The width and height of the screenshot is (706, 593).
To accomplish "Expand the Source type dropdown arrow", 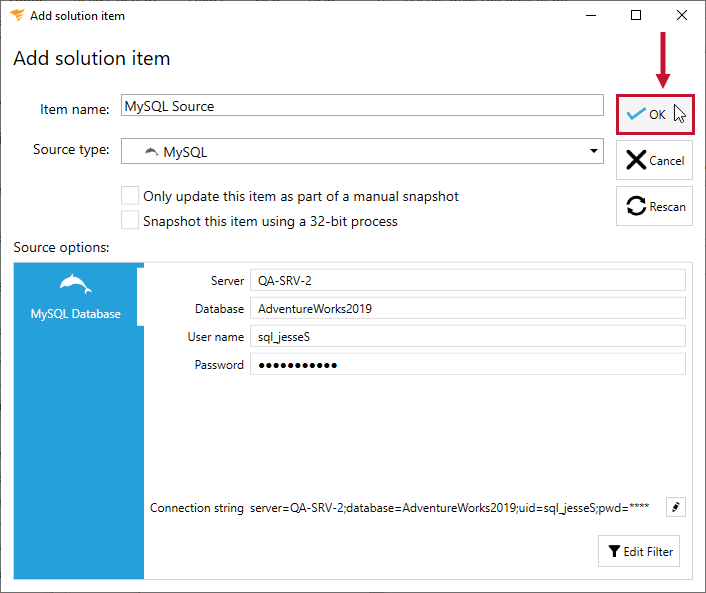I will (x=593, y=151).
